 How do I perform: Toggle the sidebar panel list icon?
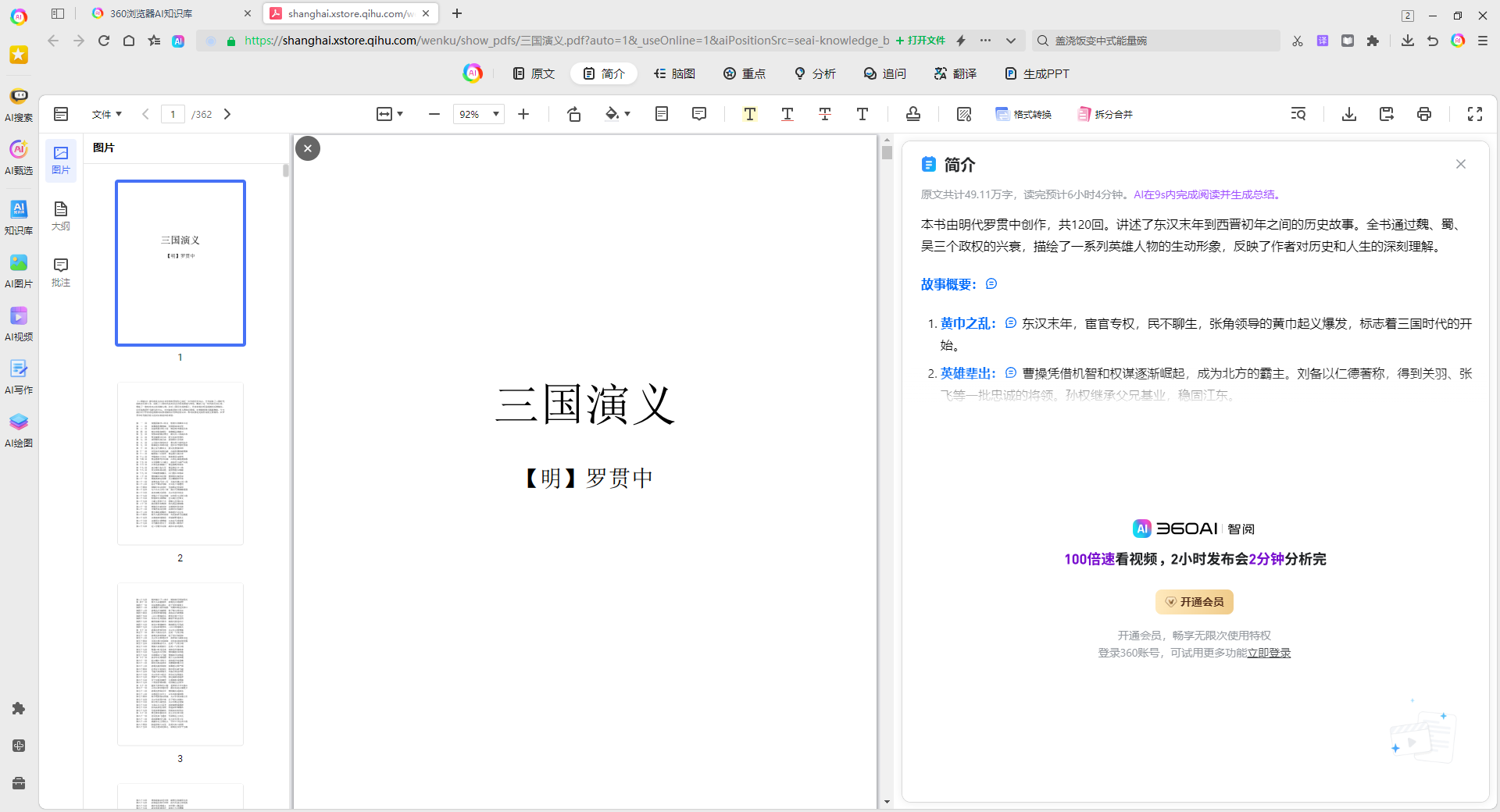pyautogui.click(x=61, y=114)
